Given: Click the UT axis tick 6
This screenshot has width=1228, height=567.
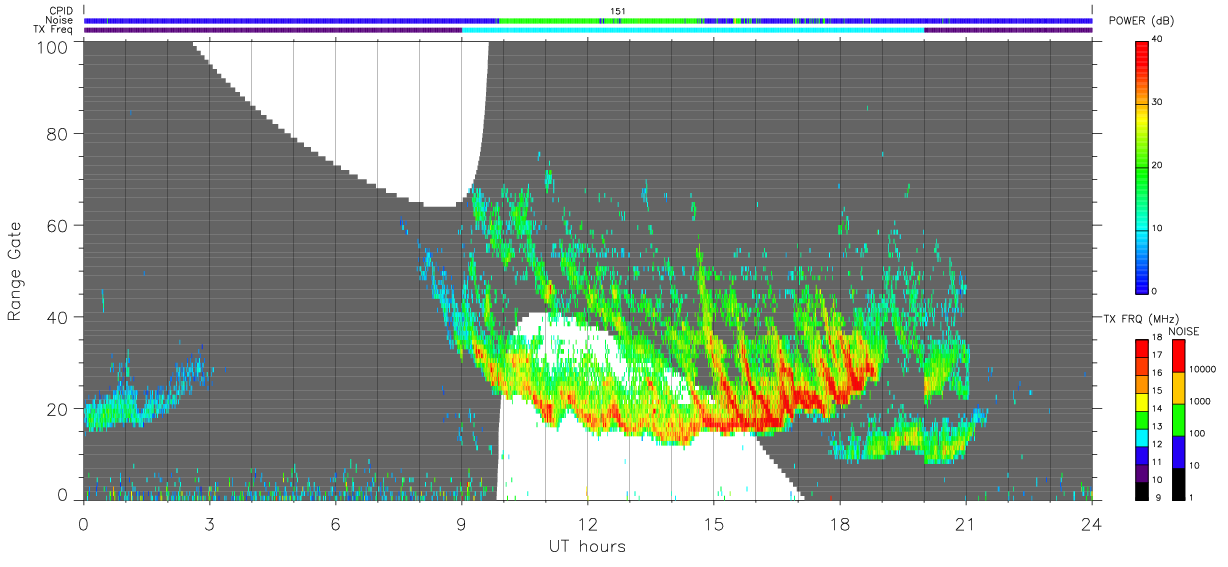Looking at the screenshot, I should tap(335, 523).
